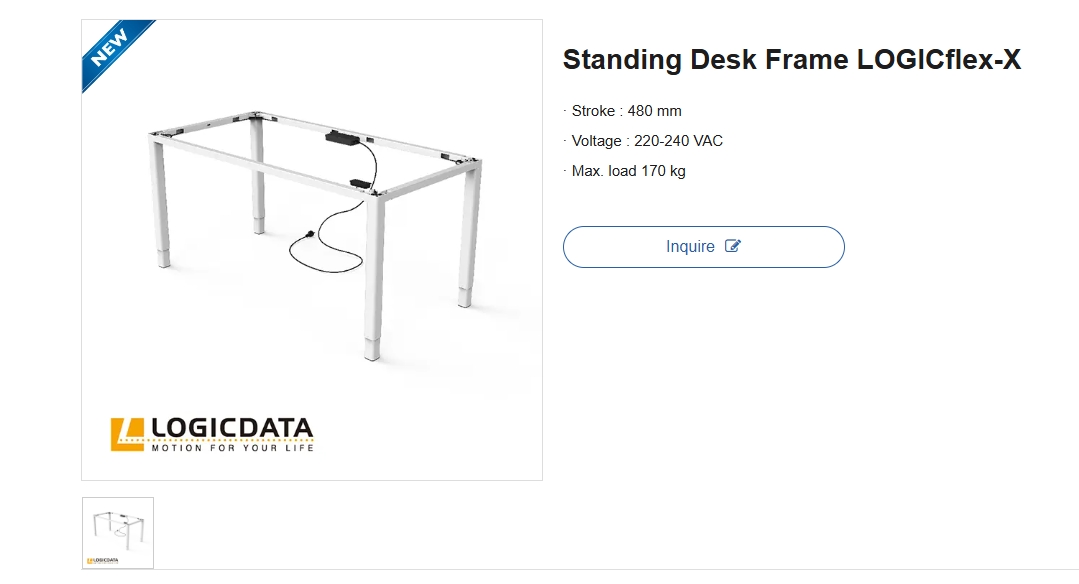Click the MOTION FOR YOUR LIFE tagline
This screenshot has width=1079, height=584.
pos(233,448)
